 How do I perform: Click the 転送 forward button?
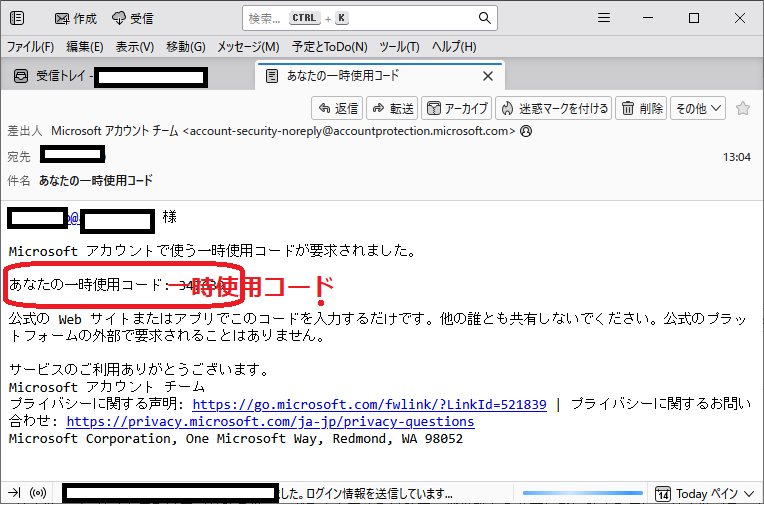tap(392, 108)
